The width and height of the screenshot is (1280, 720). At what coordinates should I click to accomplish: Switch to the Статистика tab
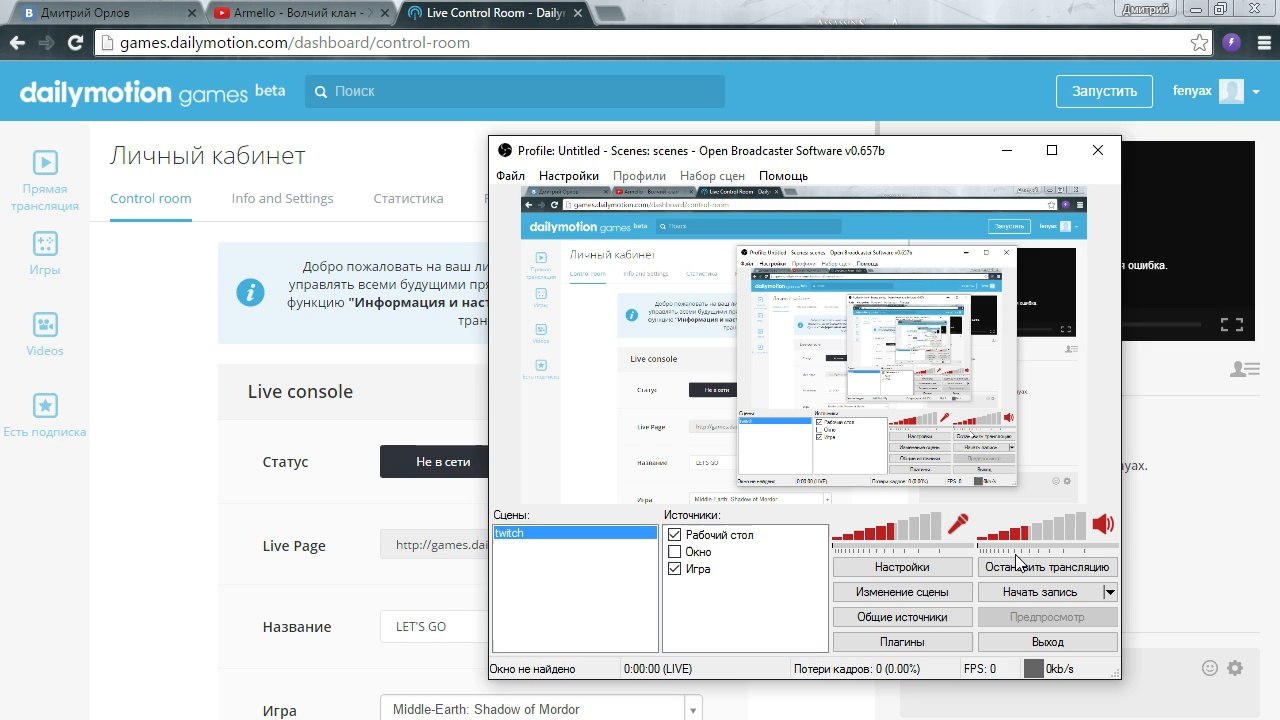tap(408, 198)
